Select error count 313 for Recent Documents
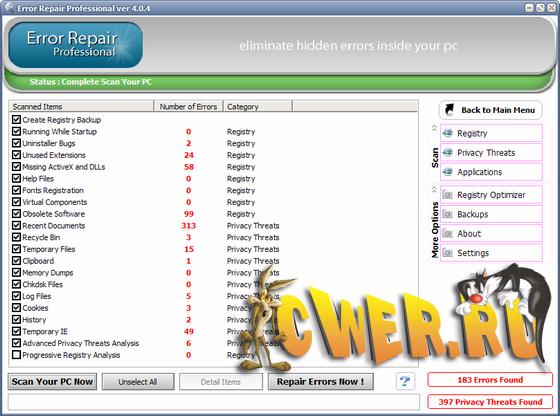560x416 pixels. [189, 226]
